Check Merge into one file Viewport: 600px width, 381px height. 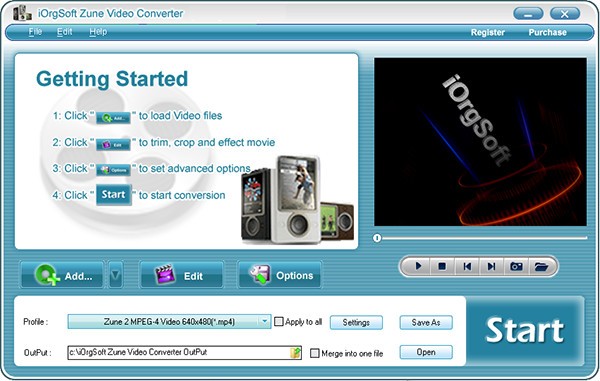[315, 353]
